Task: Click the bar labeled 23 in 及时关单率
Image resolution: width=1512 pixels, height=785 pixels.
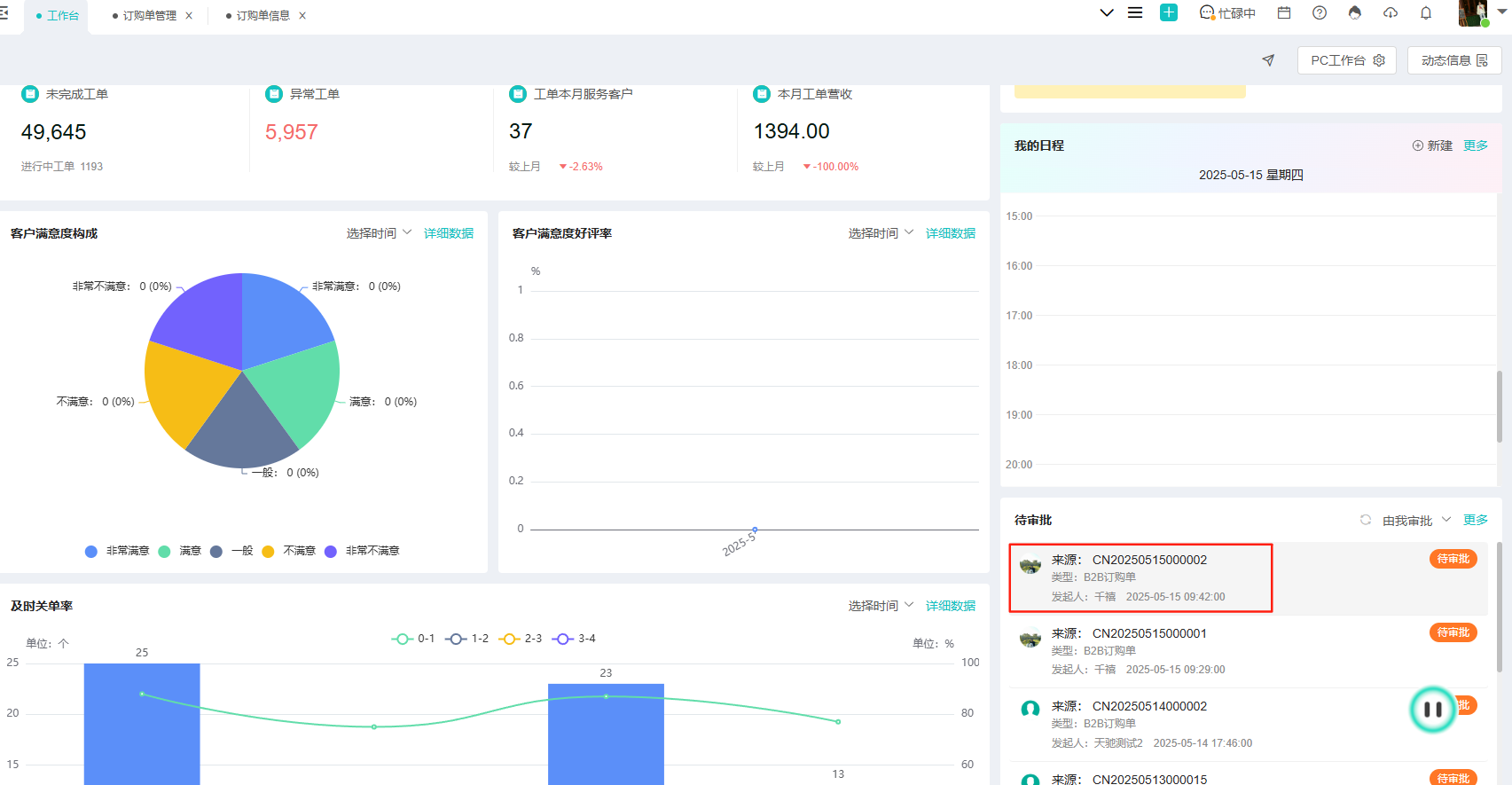Action: click(x=606, y=734)
